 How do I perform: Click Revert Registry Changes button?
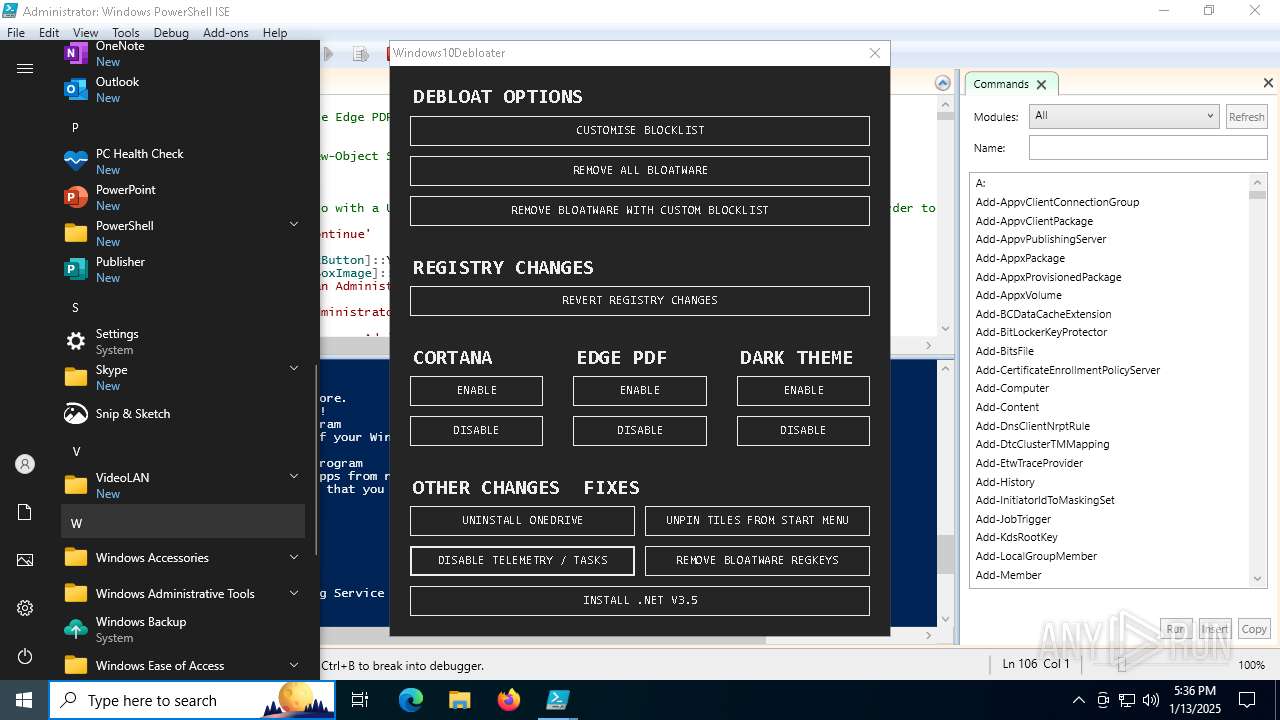tap(640, 301)
